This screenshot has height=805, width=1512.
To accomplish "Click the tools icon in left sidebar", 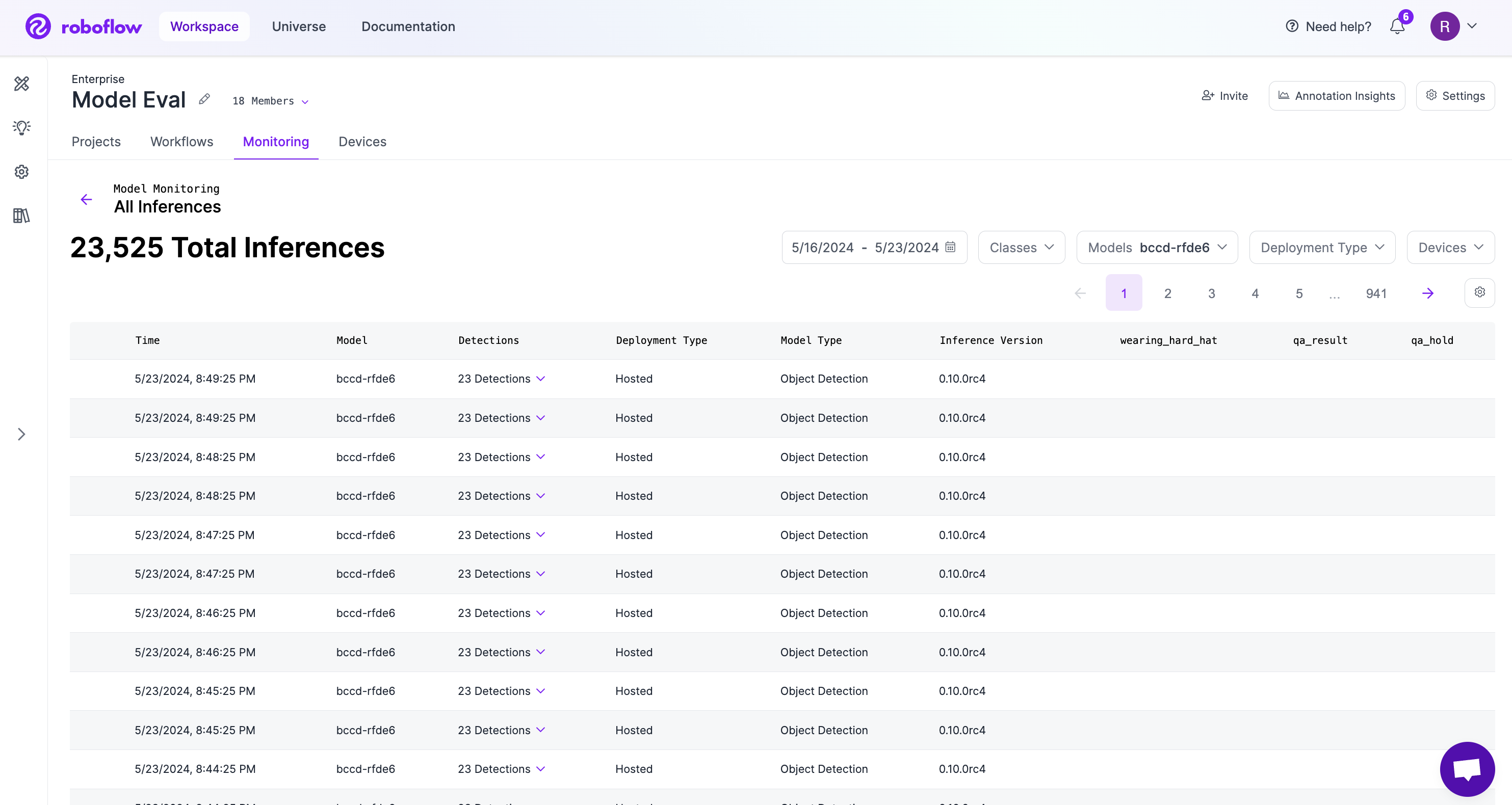I will pyautogui.click(x=22, y=84).
